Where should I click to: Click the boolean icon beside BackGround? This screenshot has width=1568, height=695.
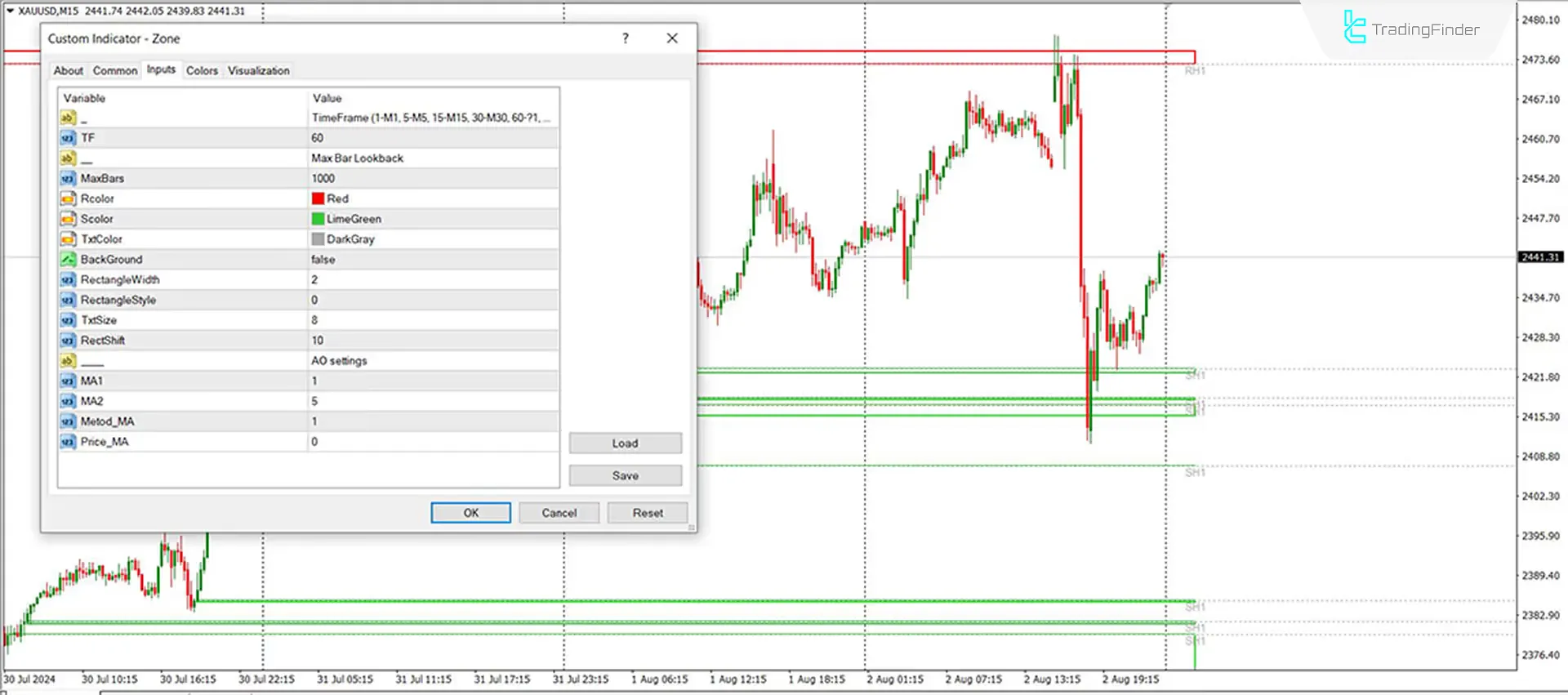(68, 260)
